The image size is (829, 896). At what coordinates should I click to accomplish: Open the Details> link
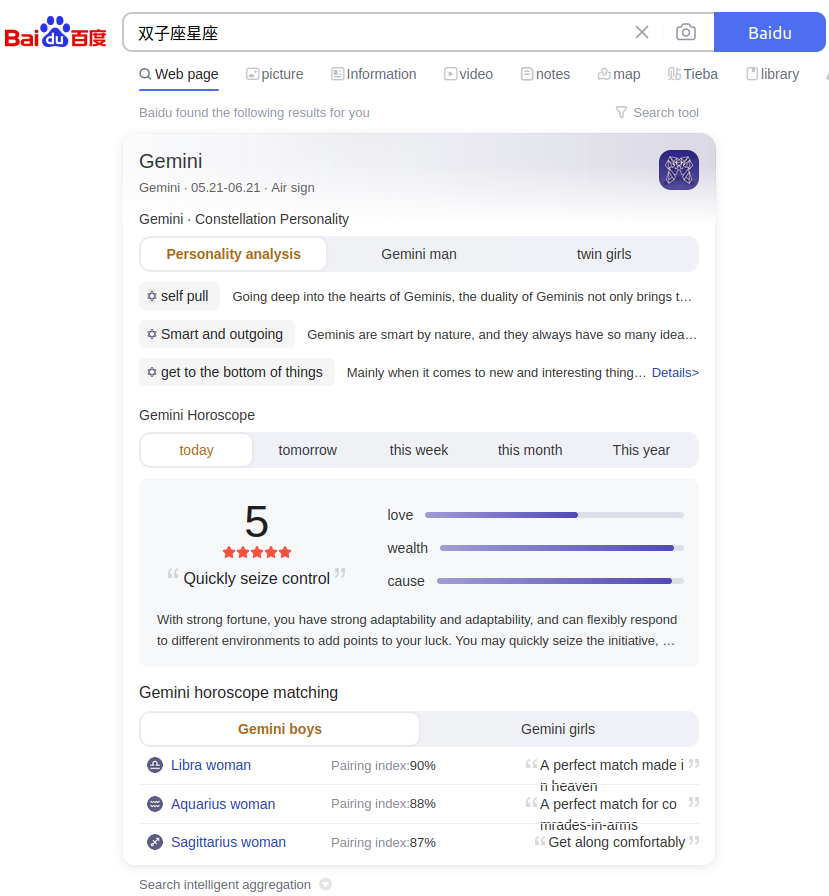675,373
